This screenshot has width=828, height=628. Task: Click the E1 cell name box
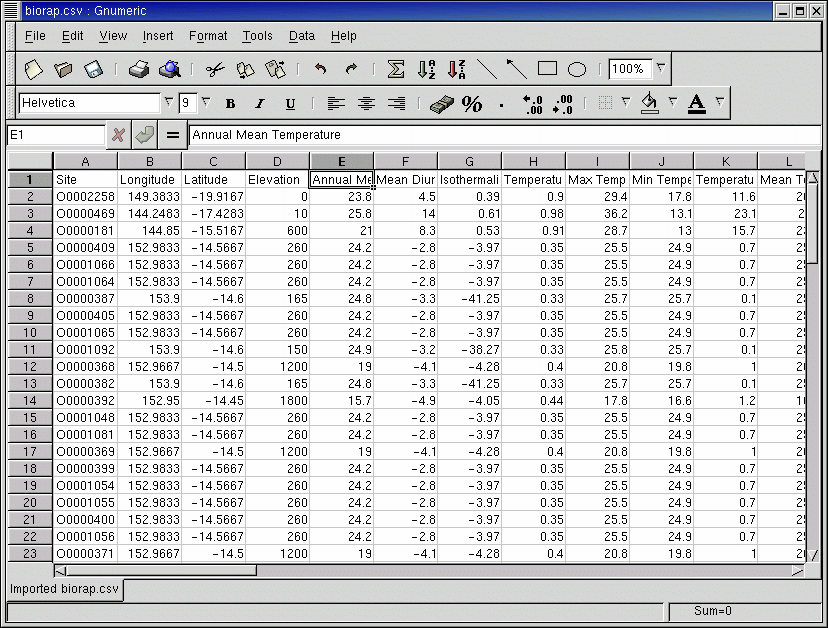point(55,135)
